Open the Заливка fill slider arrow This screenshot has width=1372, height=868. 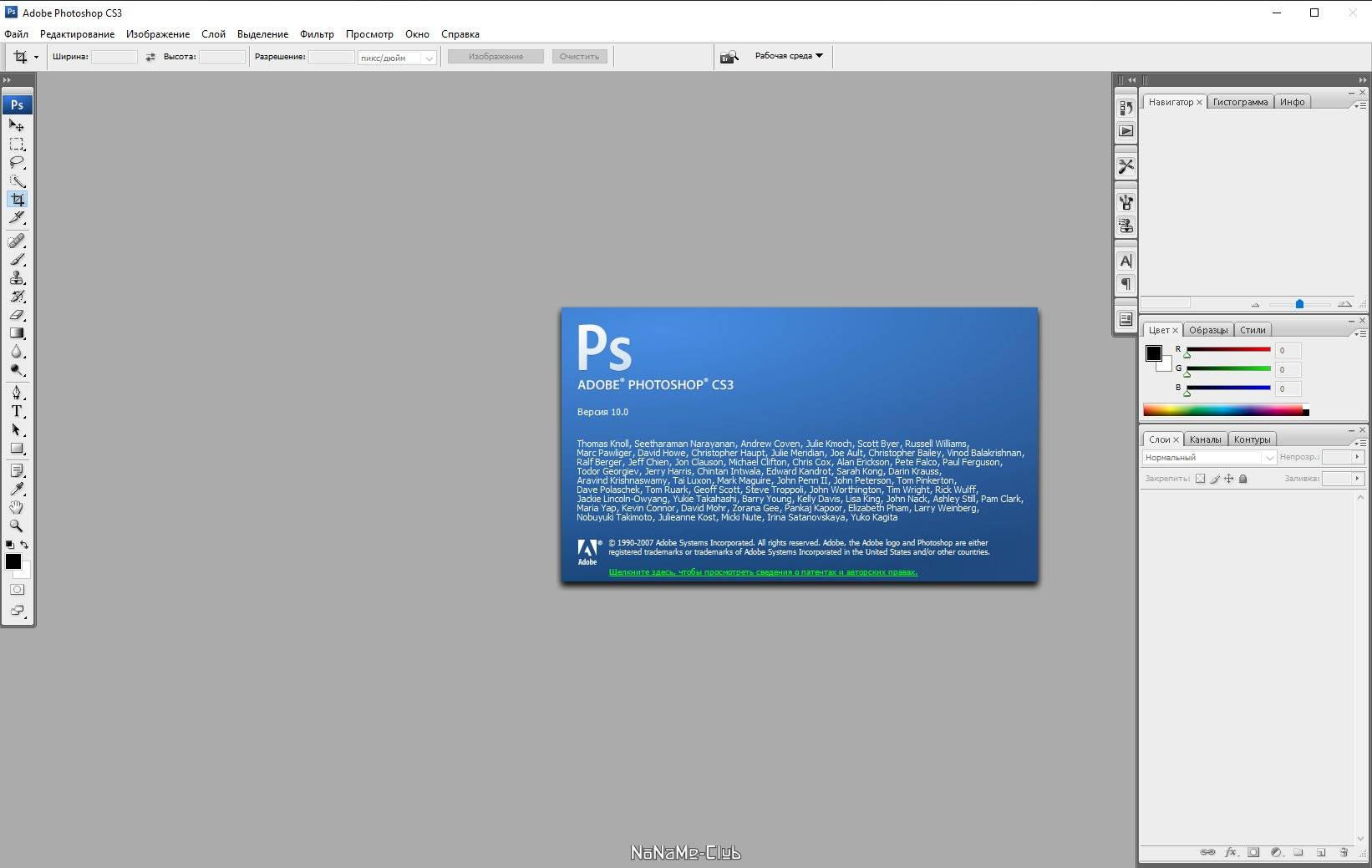coord(1357,479)
